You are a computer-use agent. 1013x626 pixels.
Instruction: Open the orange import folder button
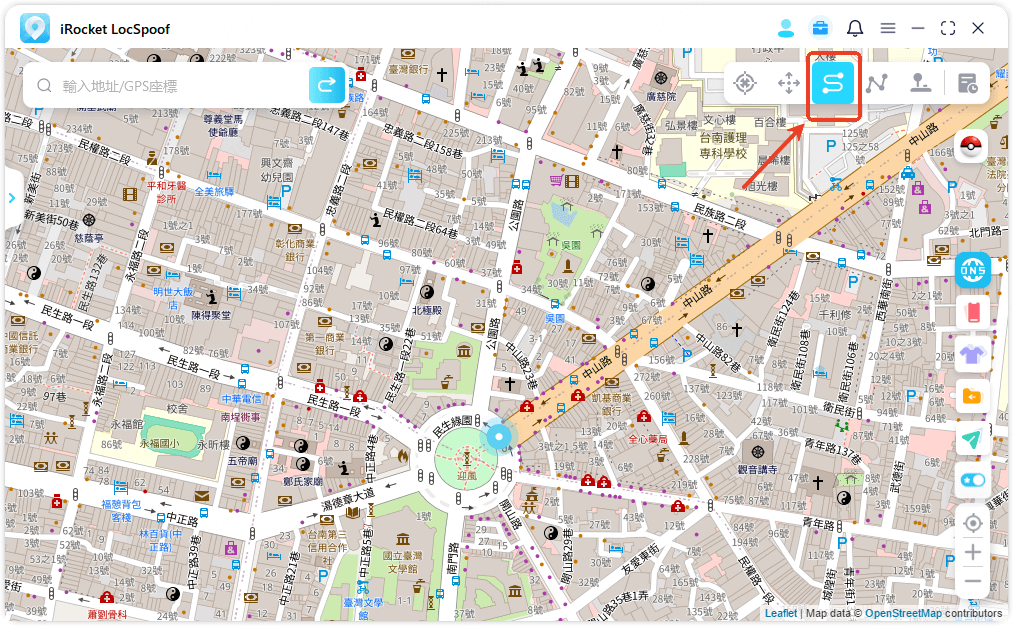[x=972, y=397]
